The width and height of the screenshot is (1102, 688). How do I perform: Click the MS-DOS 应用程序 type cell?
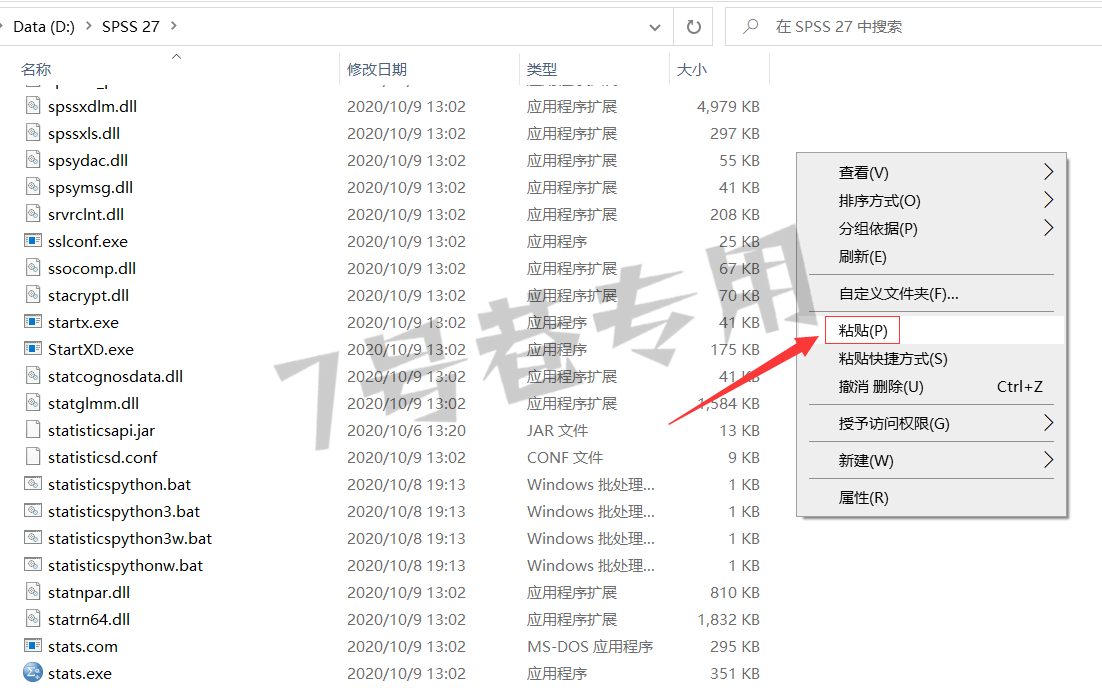point(590,646)
